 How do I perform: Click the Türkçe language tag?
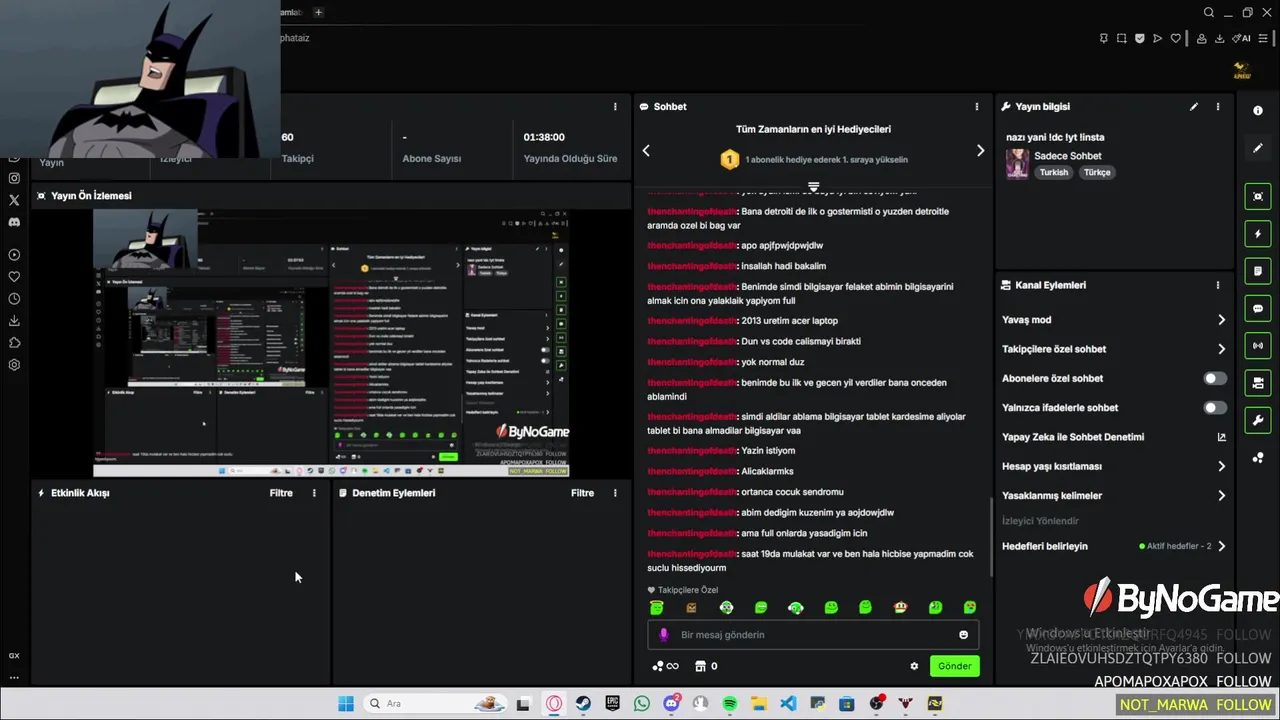pyautogui.click(x=1097, y=172)
